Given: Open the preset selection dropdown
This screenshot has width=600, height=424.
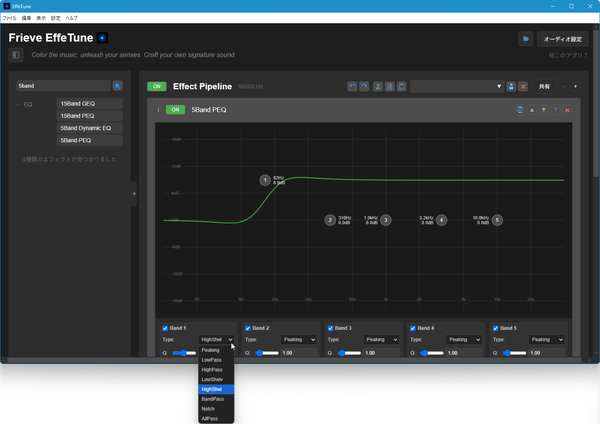Looking at the screenshot, I should point(457,86).
